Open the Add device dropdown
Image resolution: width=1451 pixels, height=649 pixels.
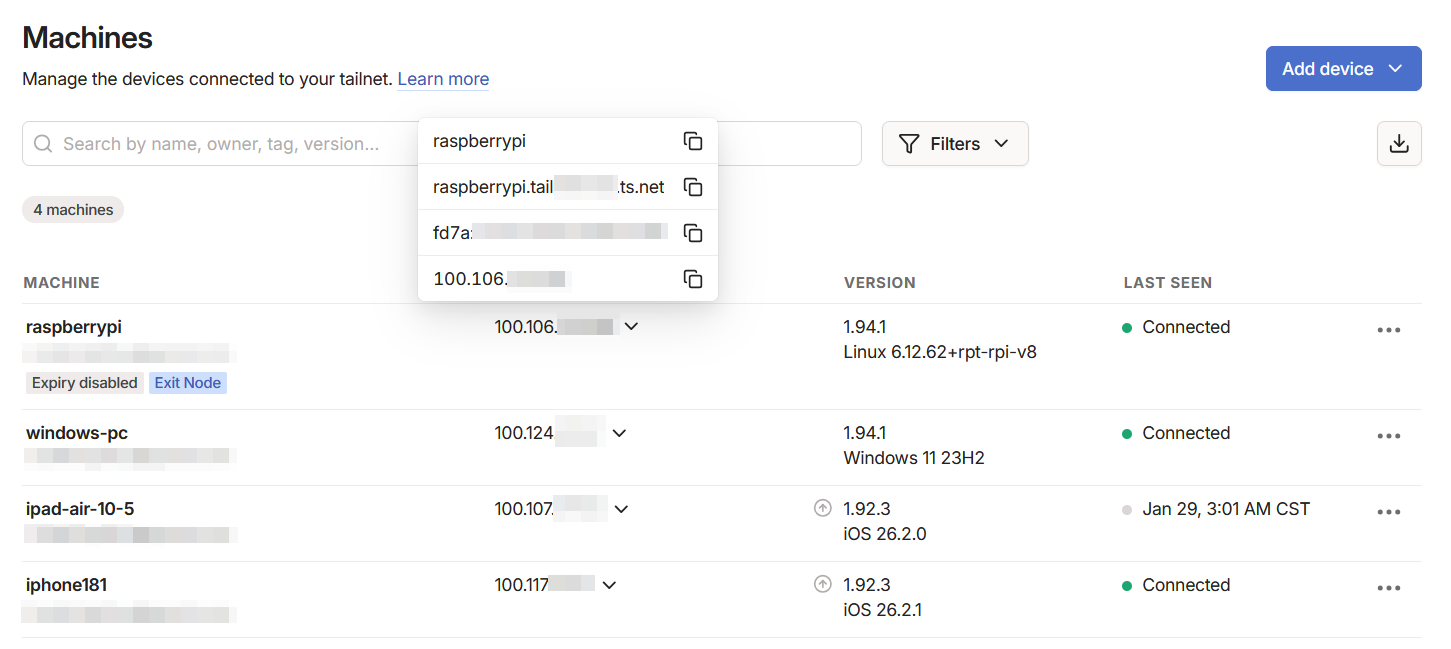click(1343, 69)
